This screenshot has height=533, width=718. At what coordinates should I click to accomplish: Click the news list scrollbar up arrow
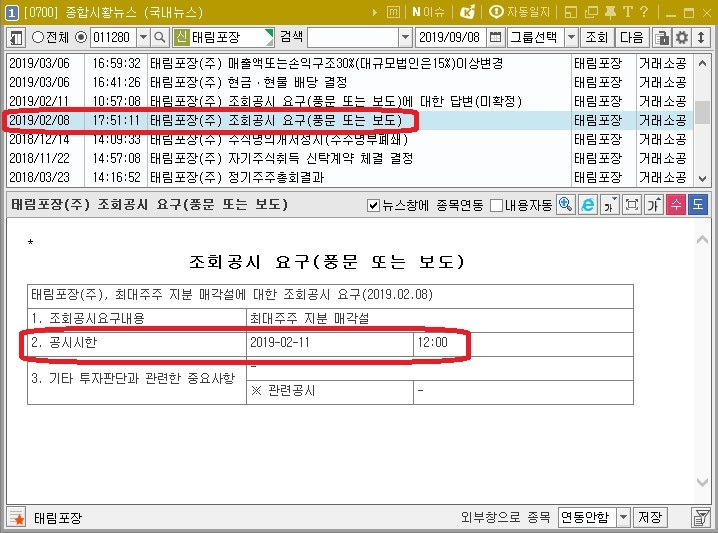(702, 63)
